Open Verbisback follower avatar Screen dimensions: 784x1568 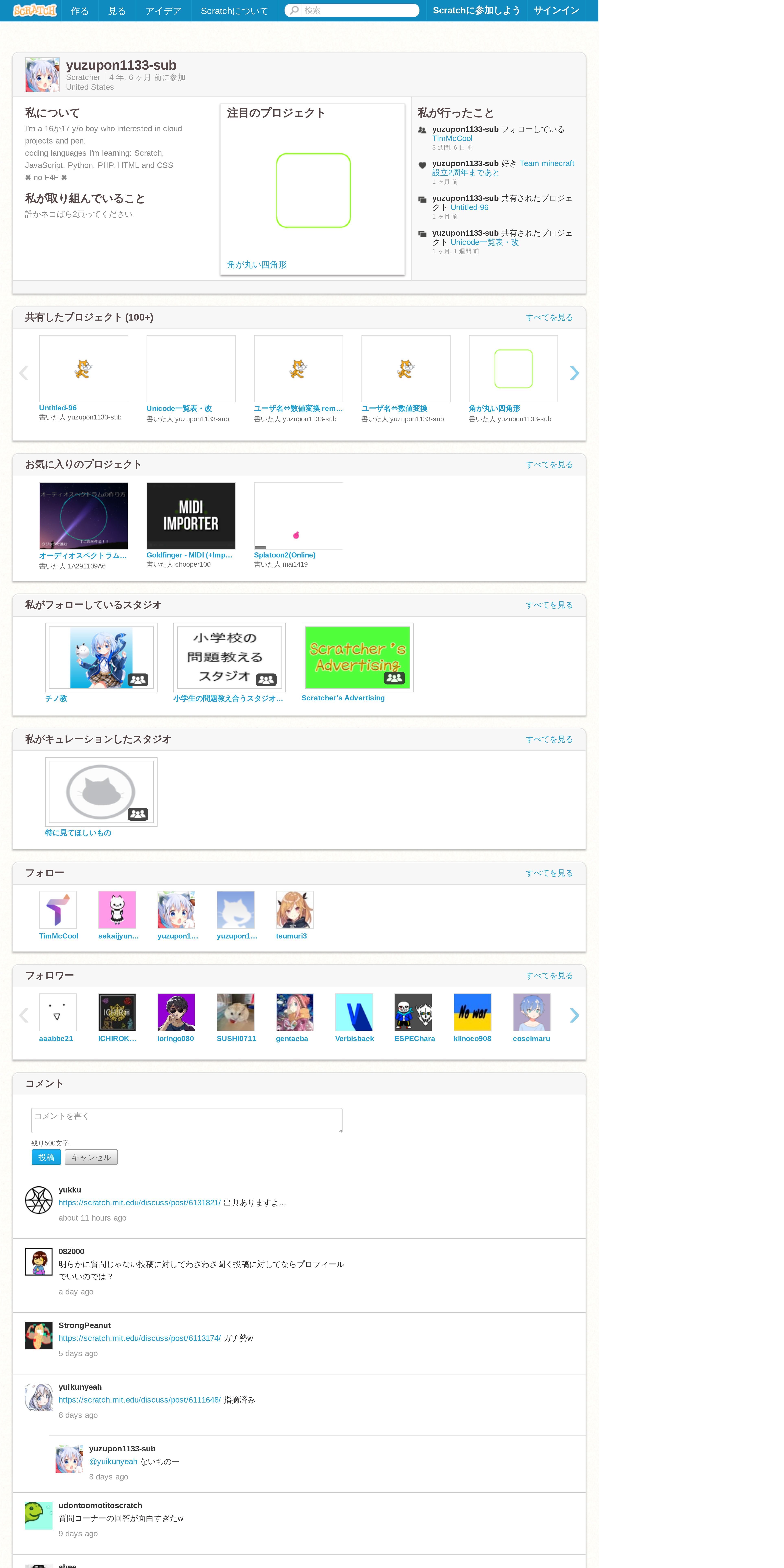[x=354, y=1012]
